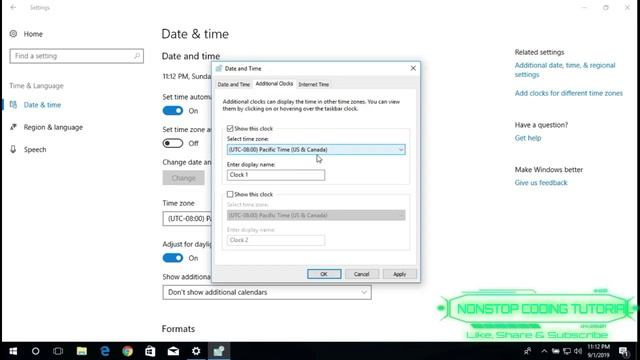Image resolution: width=640 pixels, height=360 pixels.
Task: Close the Date and Time dialog
Action: (413, 68)
